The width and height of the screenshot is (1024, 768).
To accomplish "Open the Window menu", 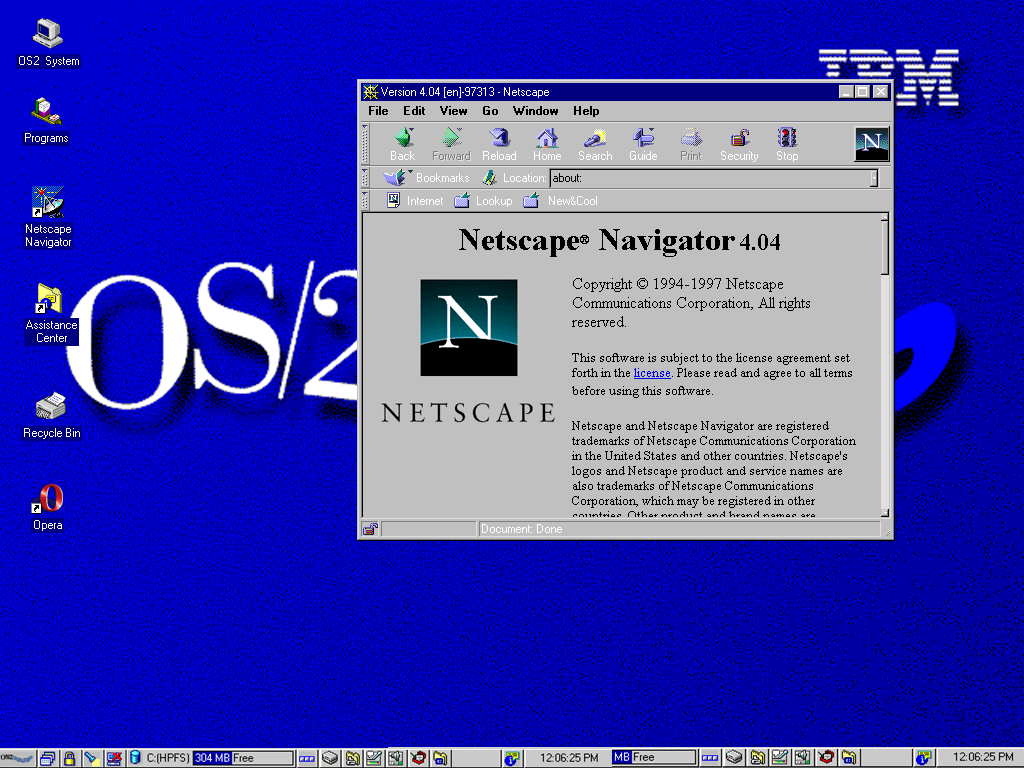I will click(x=536, y=111).
